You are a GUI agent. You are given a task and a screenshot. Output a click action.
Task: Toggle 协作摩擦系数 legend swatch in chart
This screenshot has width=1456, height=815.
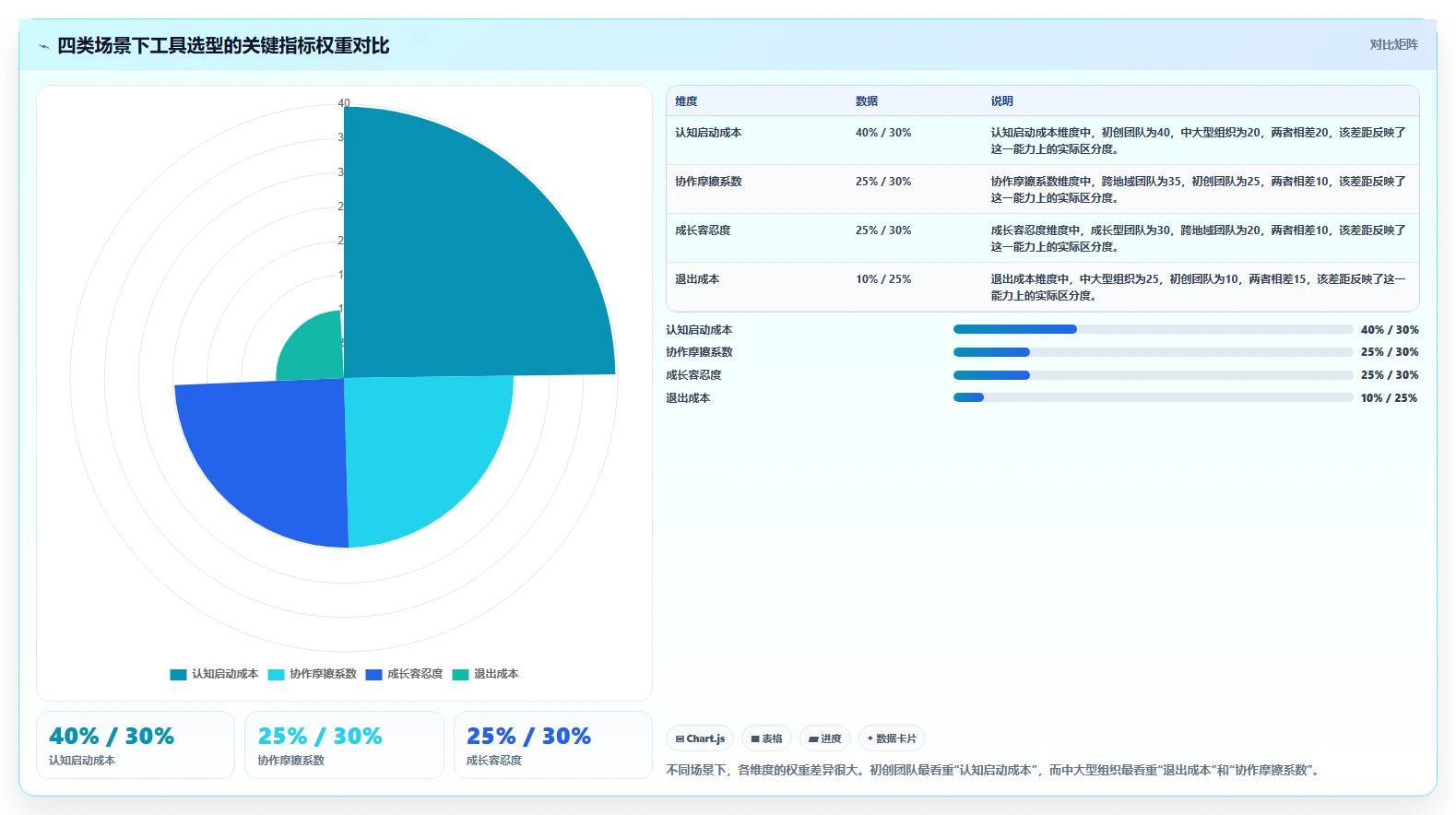(276, 674)
